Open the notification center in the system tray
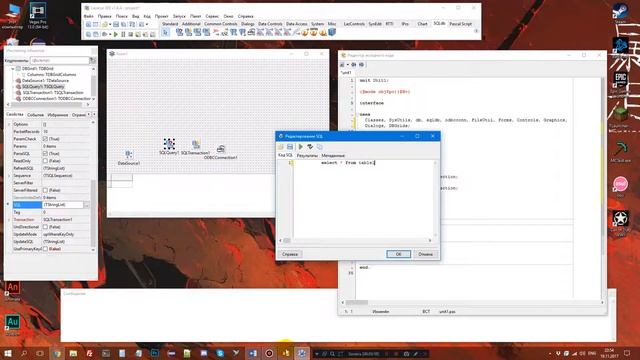This screenshot has height=360, width=640. (x=627, y=353)
